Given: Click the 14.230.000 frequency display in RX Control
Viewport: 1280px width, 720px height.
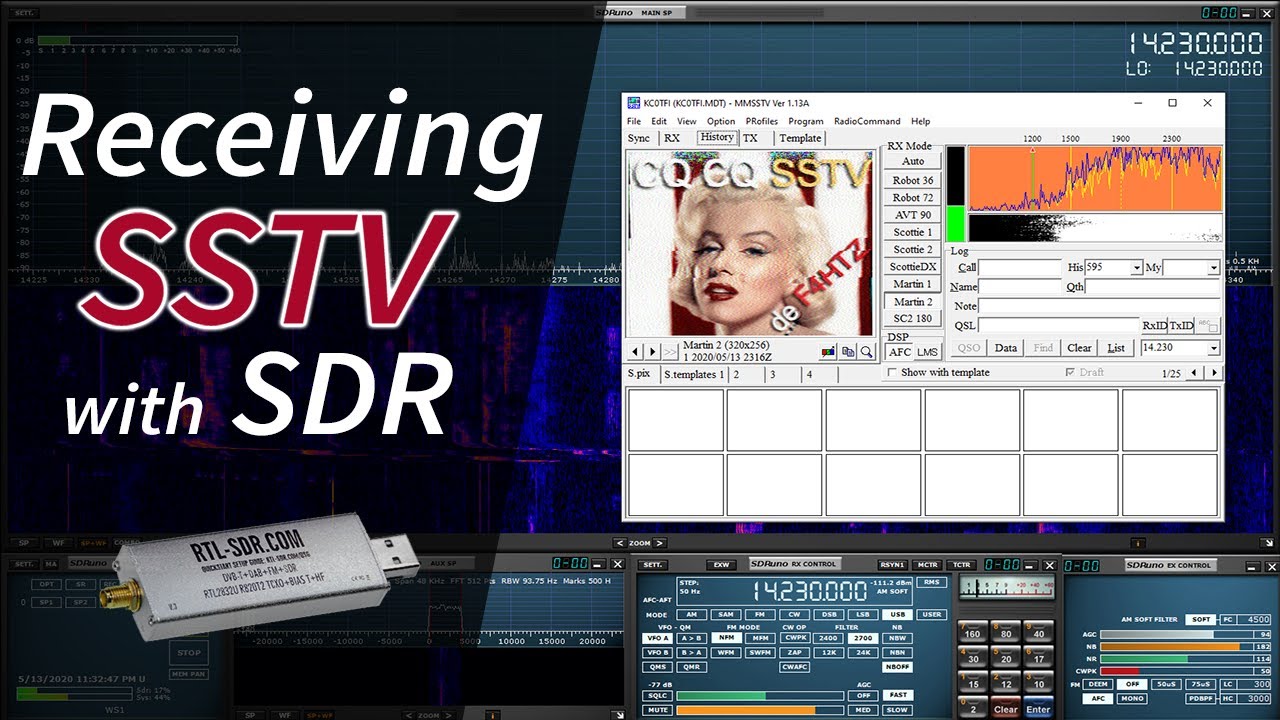Looking at the screenshot, I should pos(810,590).
